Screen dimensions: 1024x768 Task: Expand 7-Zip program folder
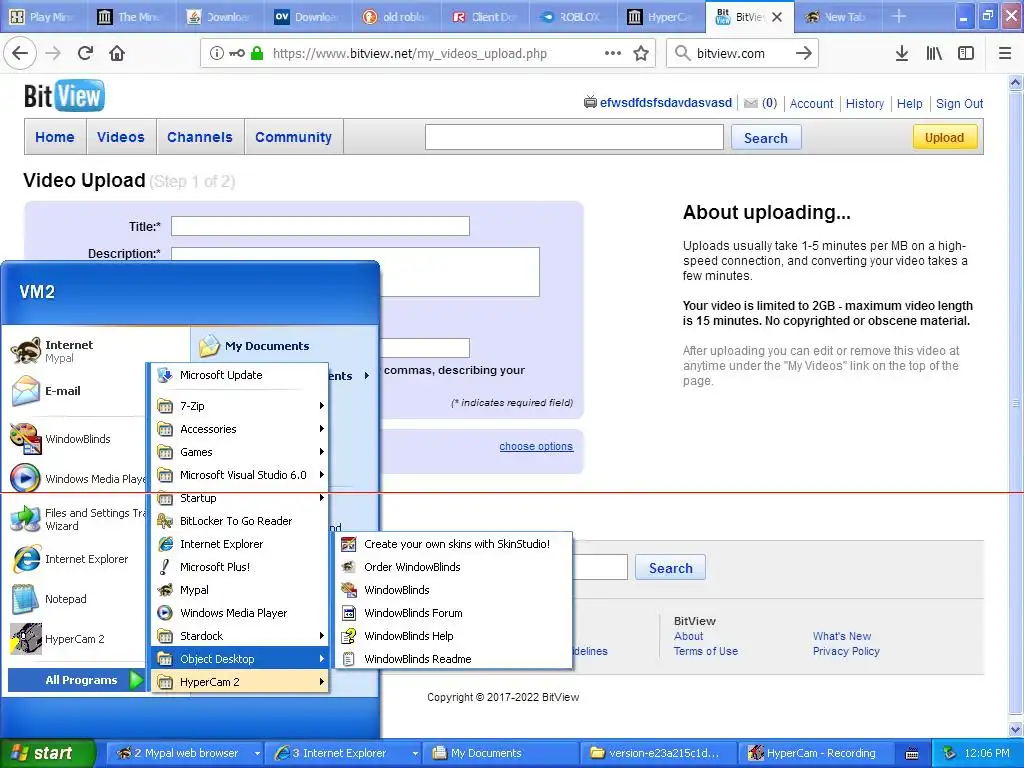pos(240,406)
